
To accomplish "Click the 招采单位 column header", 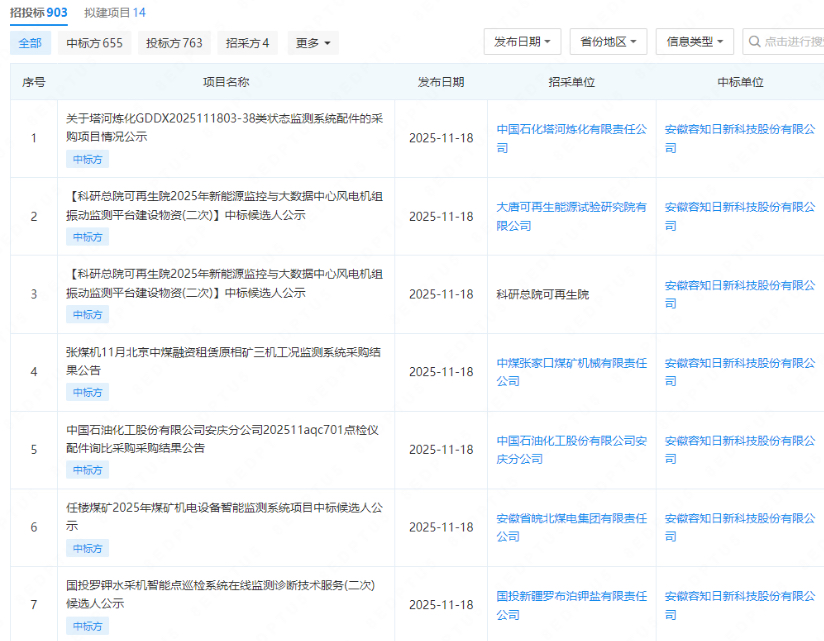I will tap(572, 82).
